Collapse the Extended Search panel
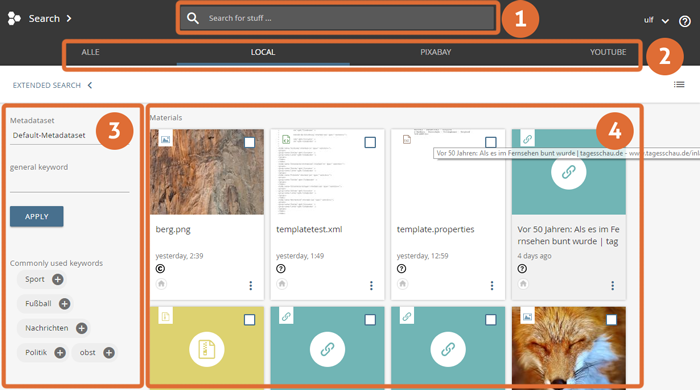This screenshot has width=700, height=390. [52, 85]
